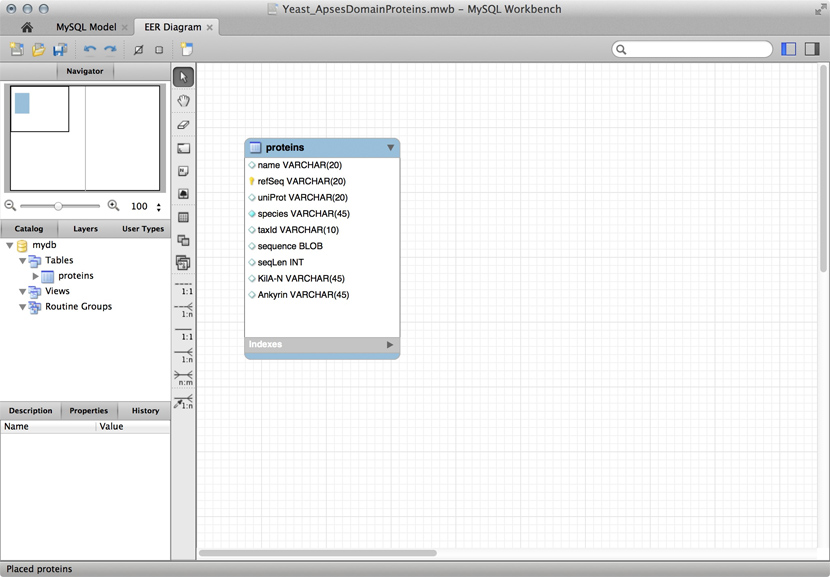Toggle the right sidebar visibility
830x577 pixels.
click(812, 49)
